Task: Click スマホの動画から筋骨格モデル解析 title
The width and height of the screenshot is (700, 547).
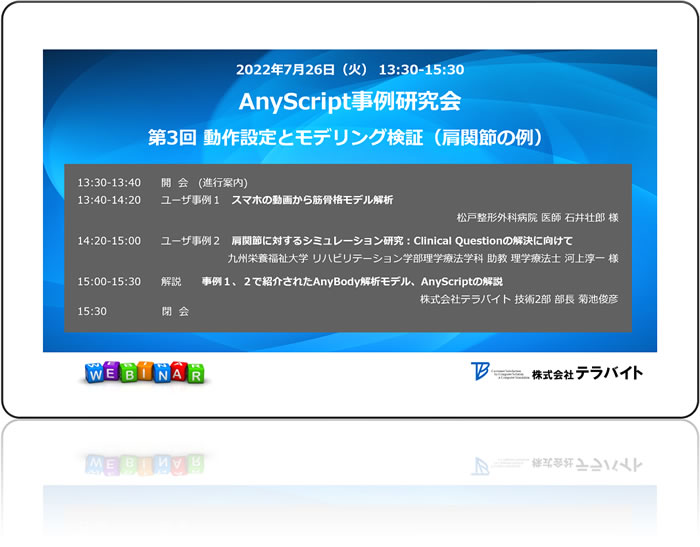Action: coord(312,200)
